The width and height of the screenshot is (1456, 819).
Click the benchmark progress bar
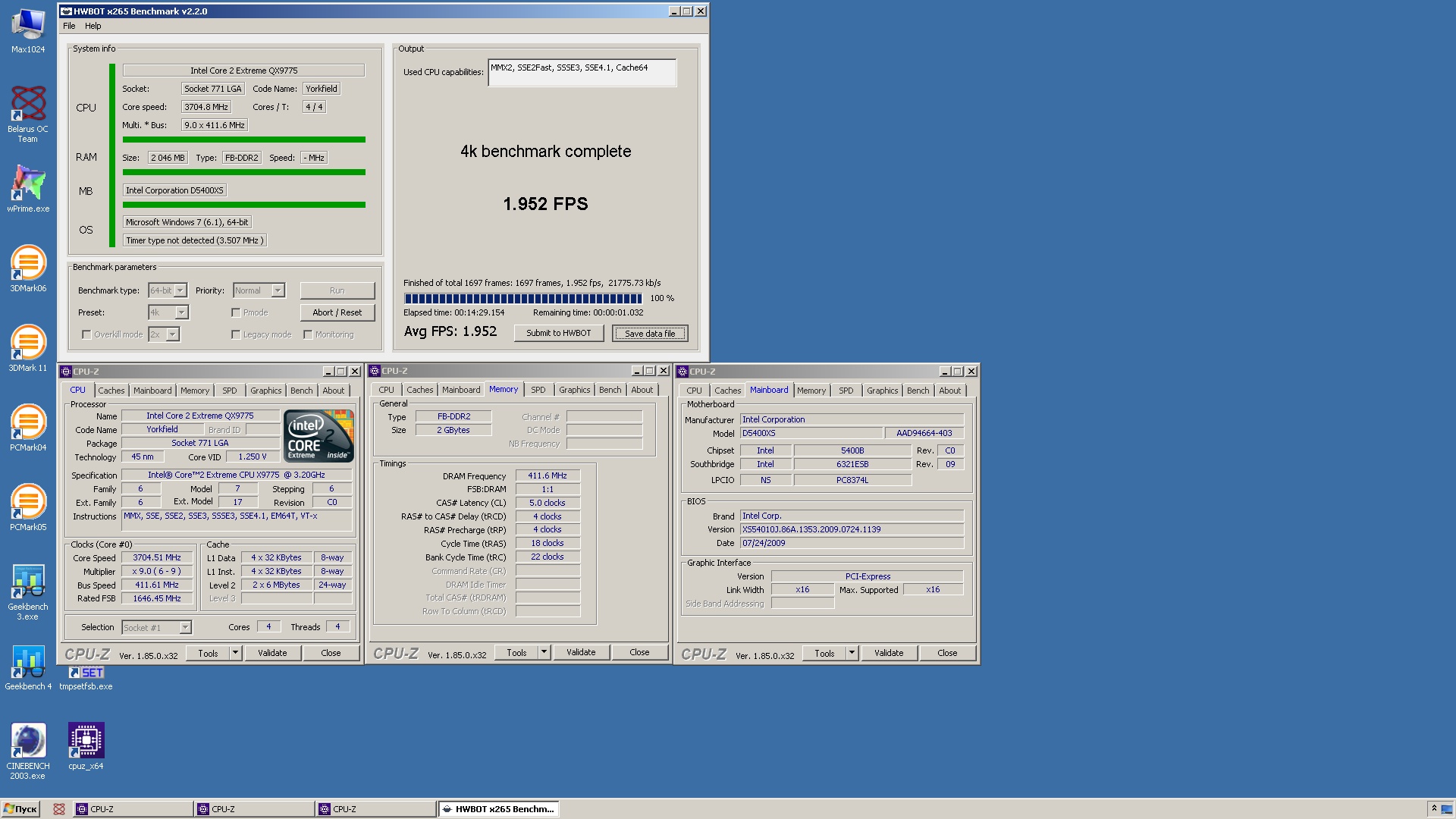pyautogui.click(x=523, y=299)
